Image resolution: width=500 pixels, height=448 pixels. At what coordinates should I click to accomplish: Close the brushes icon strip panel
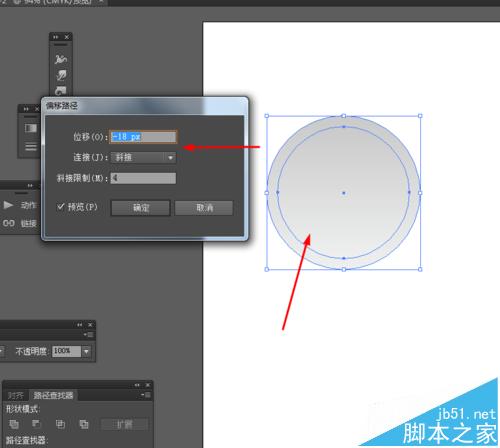point(67,37)
